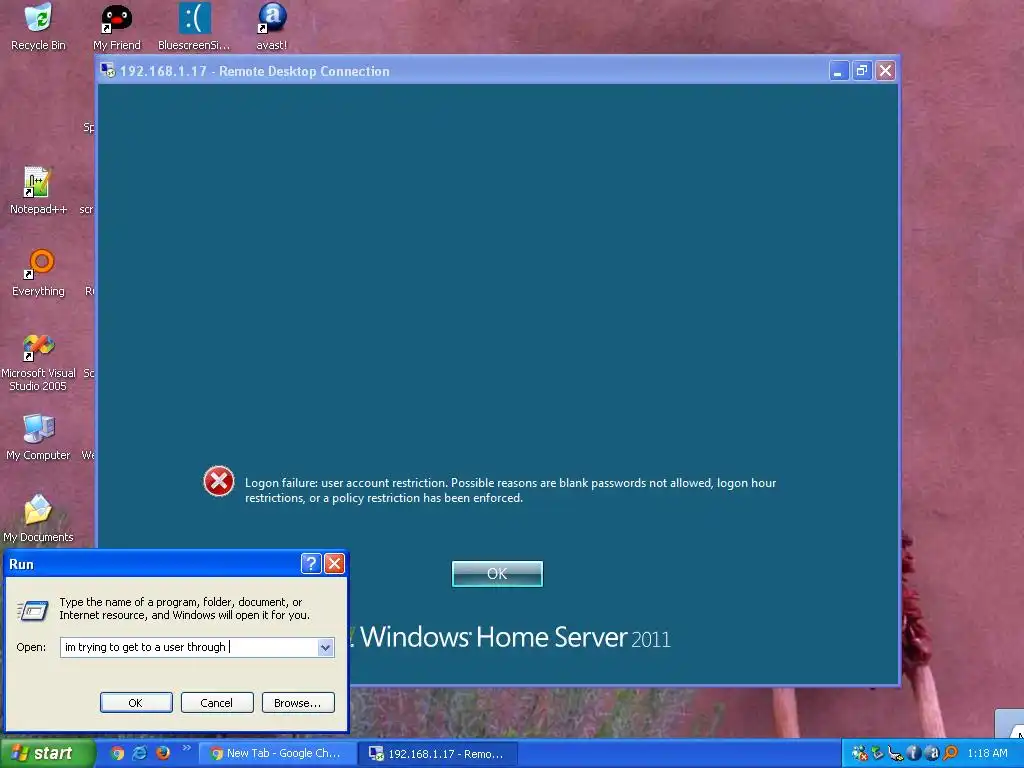Switch to New Tab - Google Chrome taskbar button
Image resolution: width=1024 pixels, height=768 pixels.
click(277, 754)
